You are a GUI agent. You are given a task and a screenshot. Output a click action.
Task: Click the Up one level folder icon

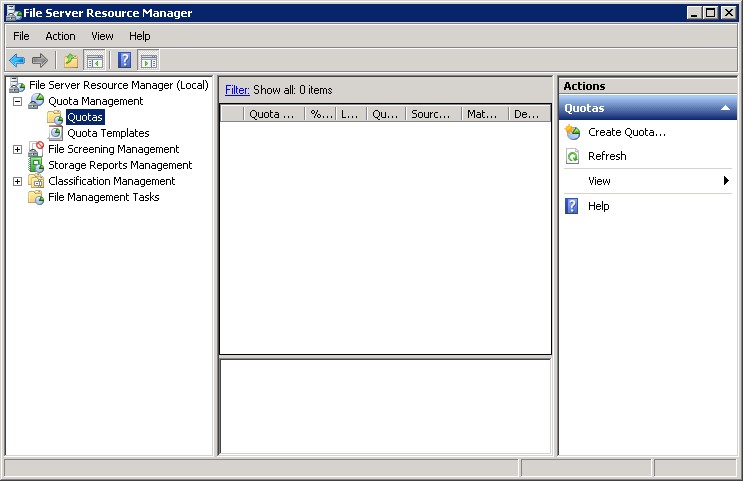click(x=71, y=60)
